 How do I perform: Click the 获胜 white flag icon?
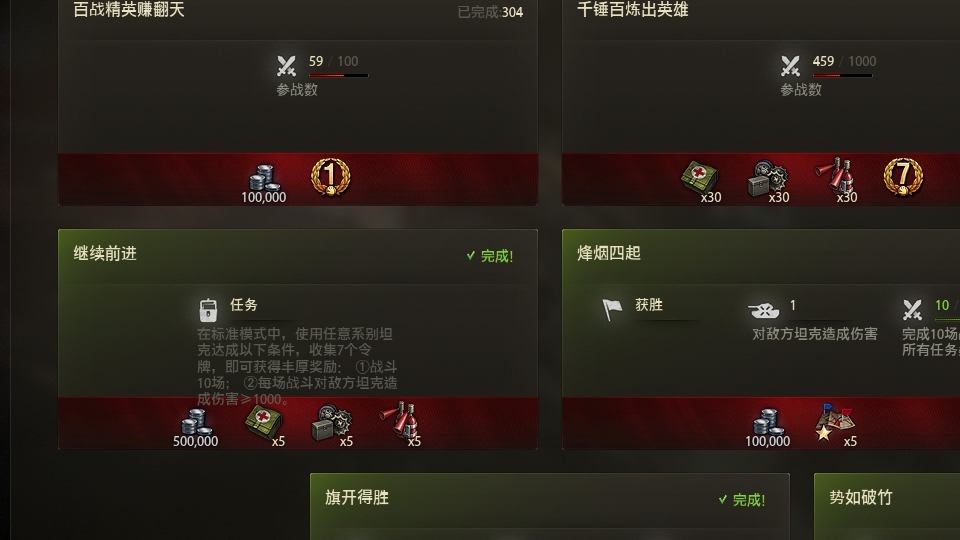point(612,309)
